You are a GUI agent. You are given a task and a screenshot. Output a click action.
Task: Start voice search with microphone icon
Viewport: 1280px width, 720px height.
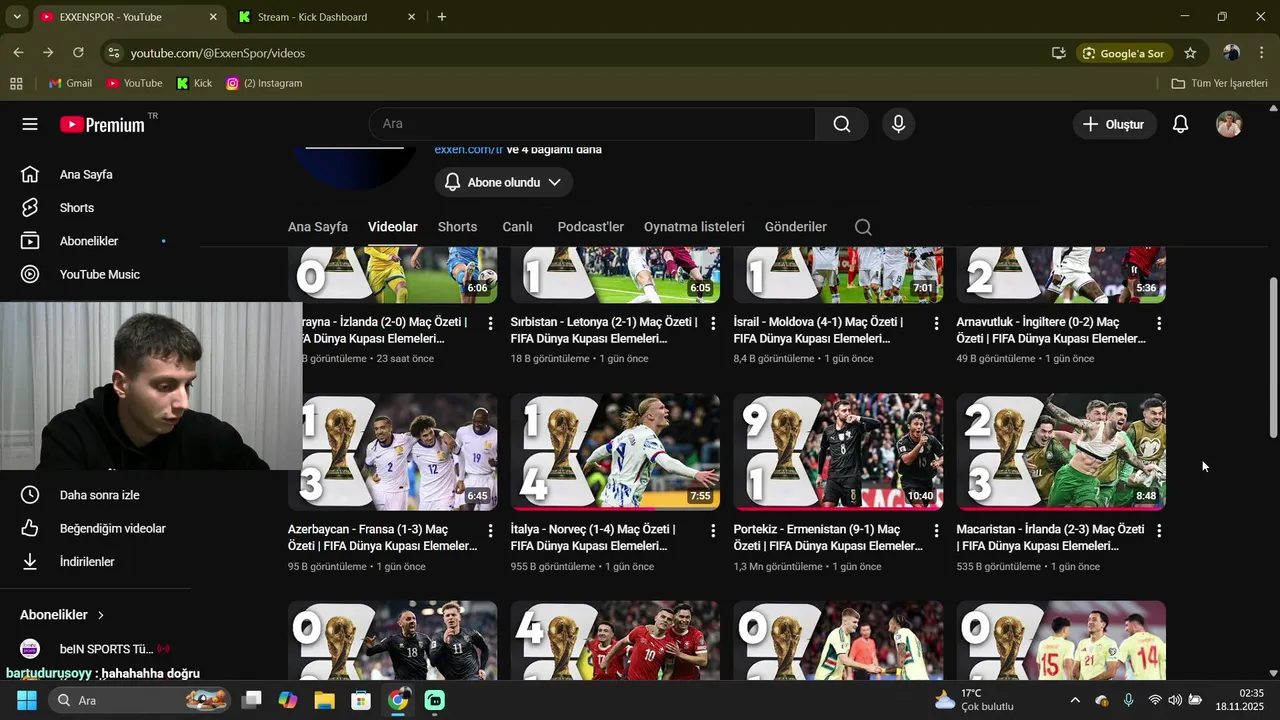click(898, 124)
